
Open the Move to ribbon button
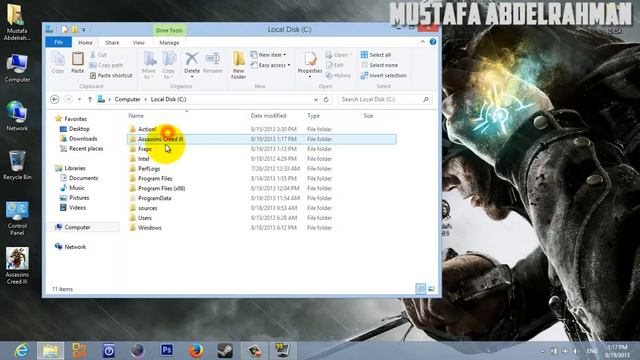149,65
